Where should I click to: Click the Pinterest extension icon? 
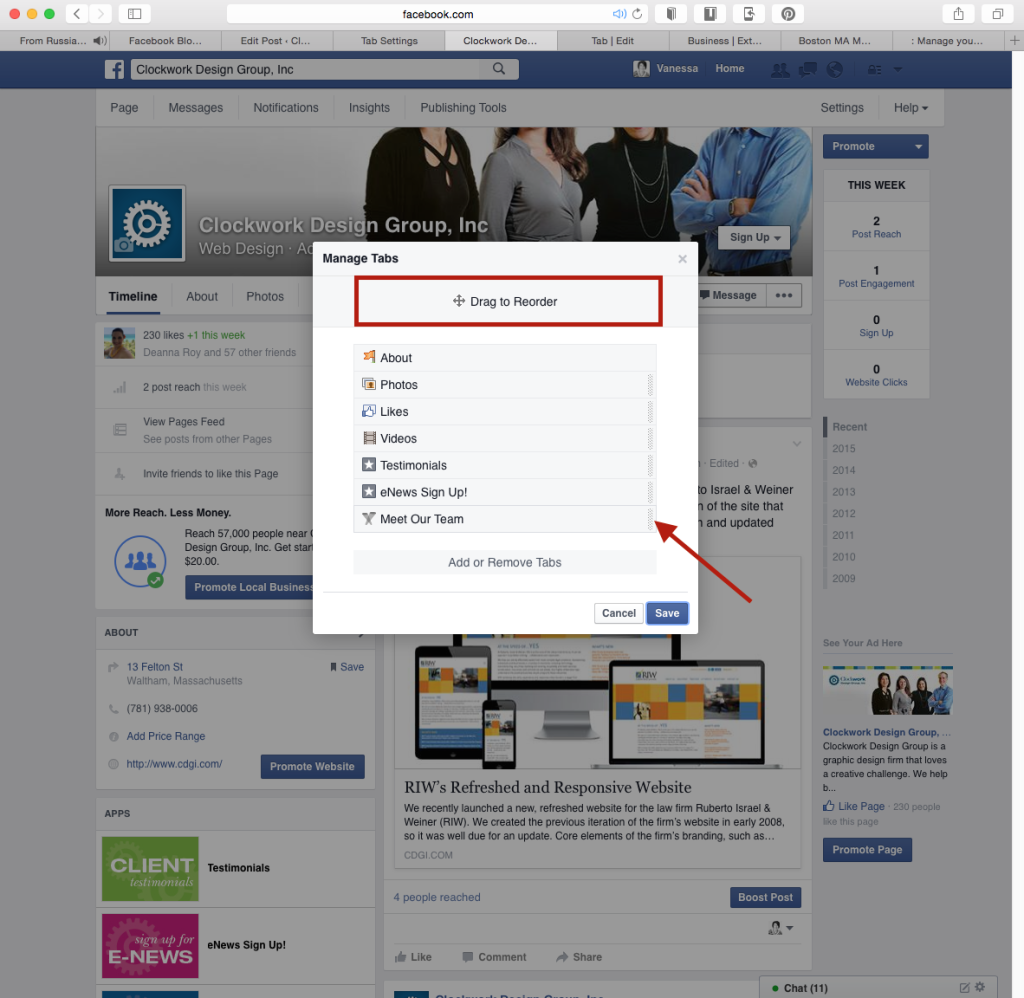point(788,14)
